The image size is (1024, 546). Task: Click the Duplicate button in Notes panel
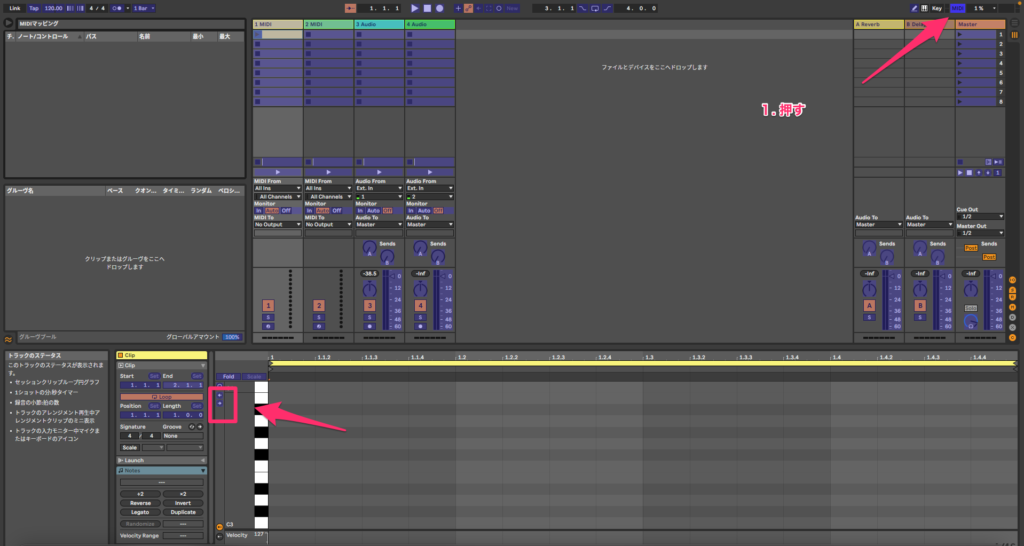click(x=183, y=512)
